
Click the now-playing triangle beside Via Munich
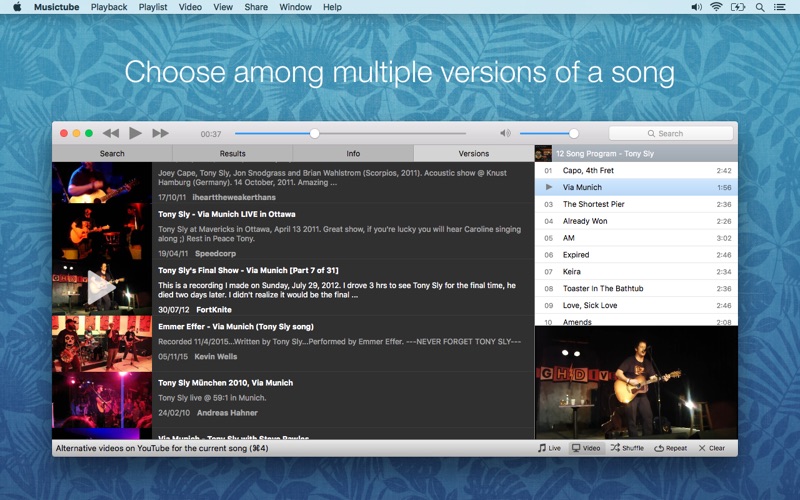coord(549,187)
